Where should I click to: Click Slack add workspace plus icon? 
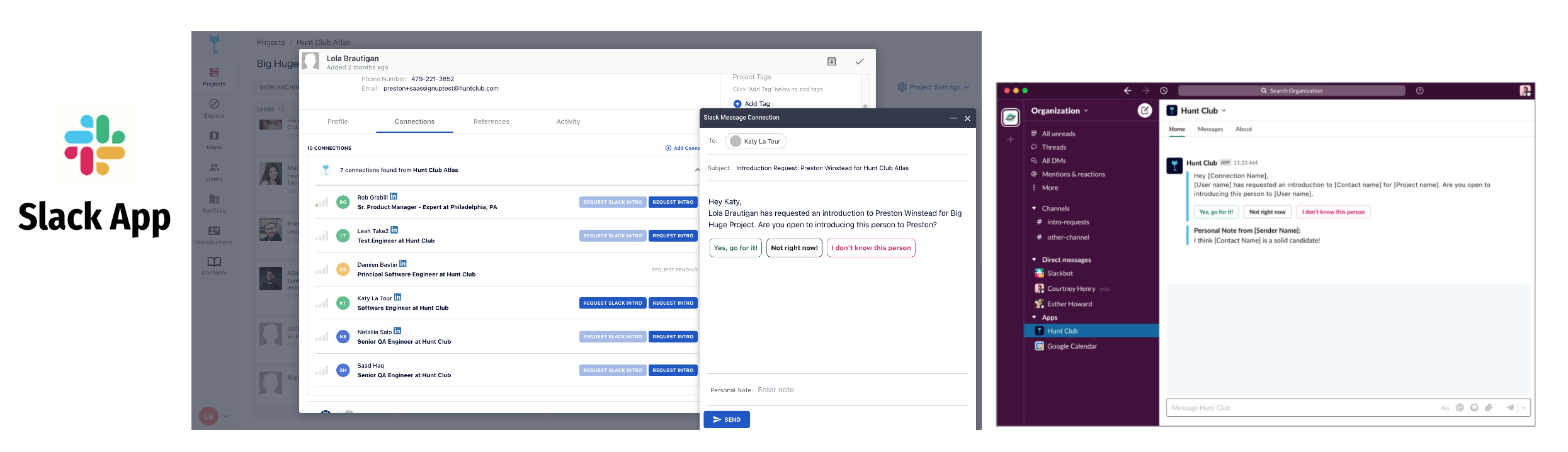(x=1010, y=139)
